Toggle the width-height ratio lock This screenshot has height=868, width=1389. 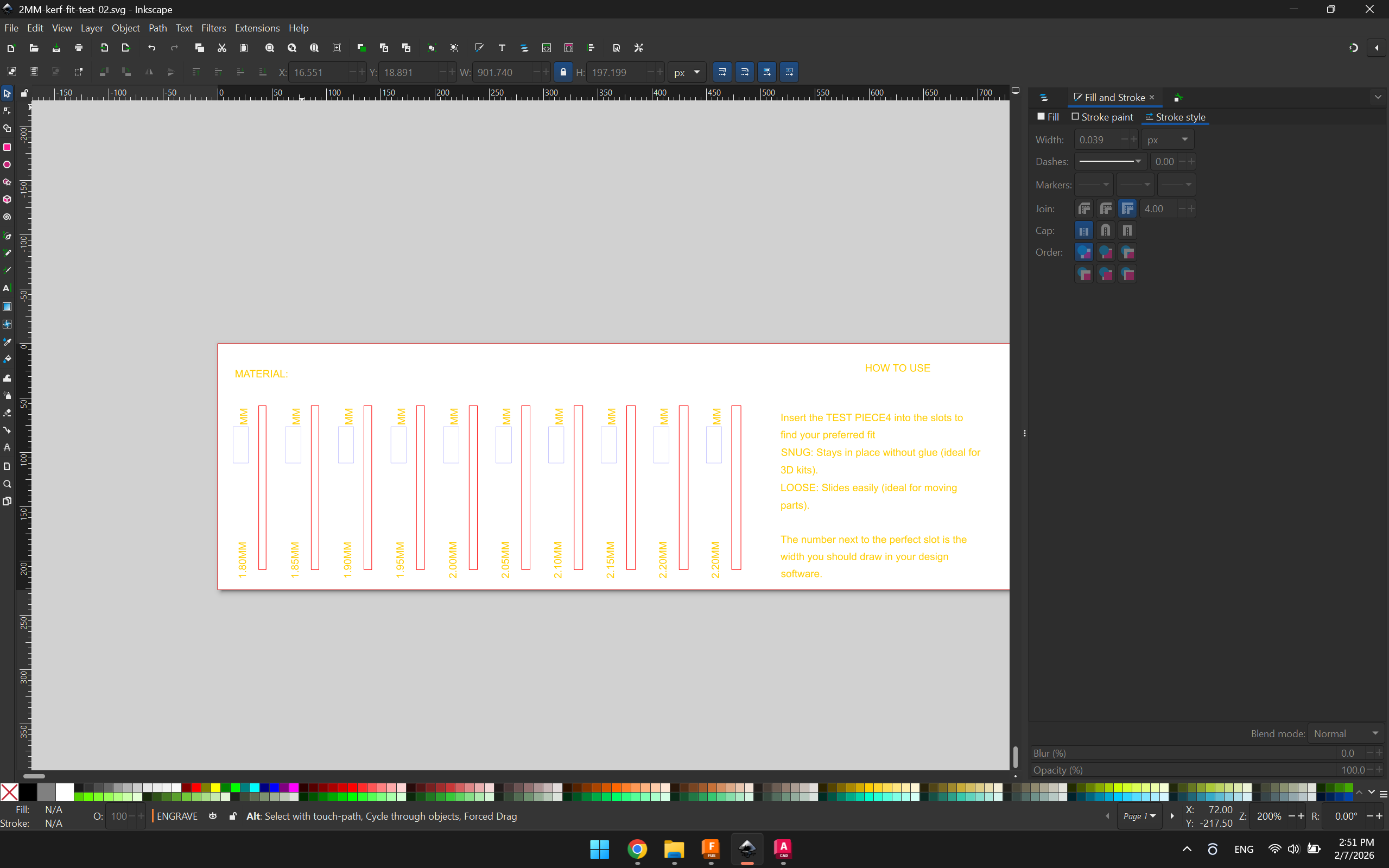point(563,72)
